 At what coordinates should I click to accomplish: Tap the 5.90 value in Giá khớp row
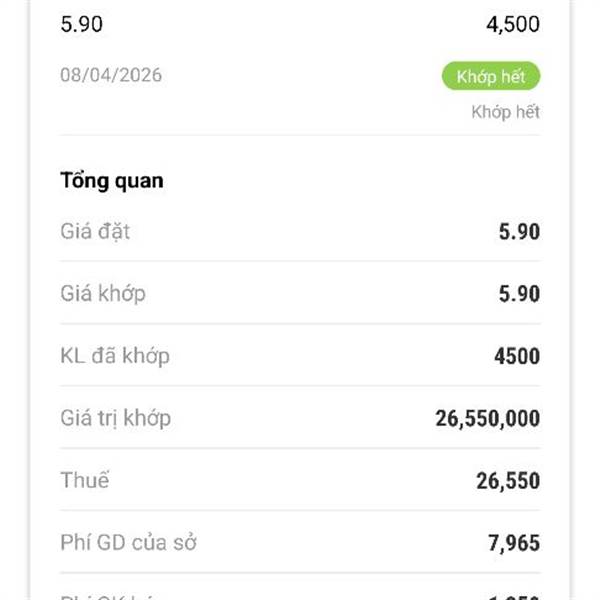pyautogui.click(x=519, y=294)
